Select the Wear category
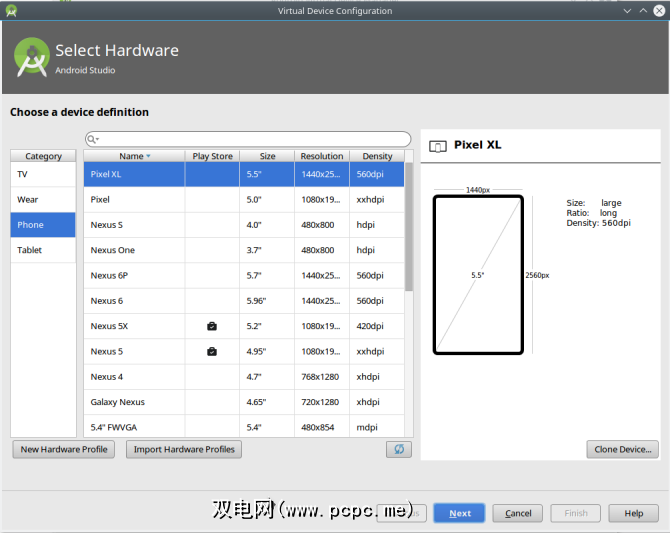Screen dimensions: 670x533 (43, 199)
